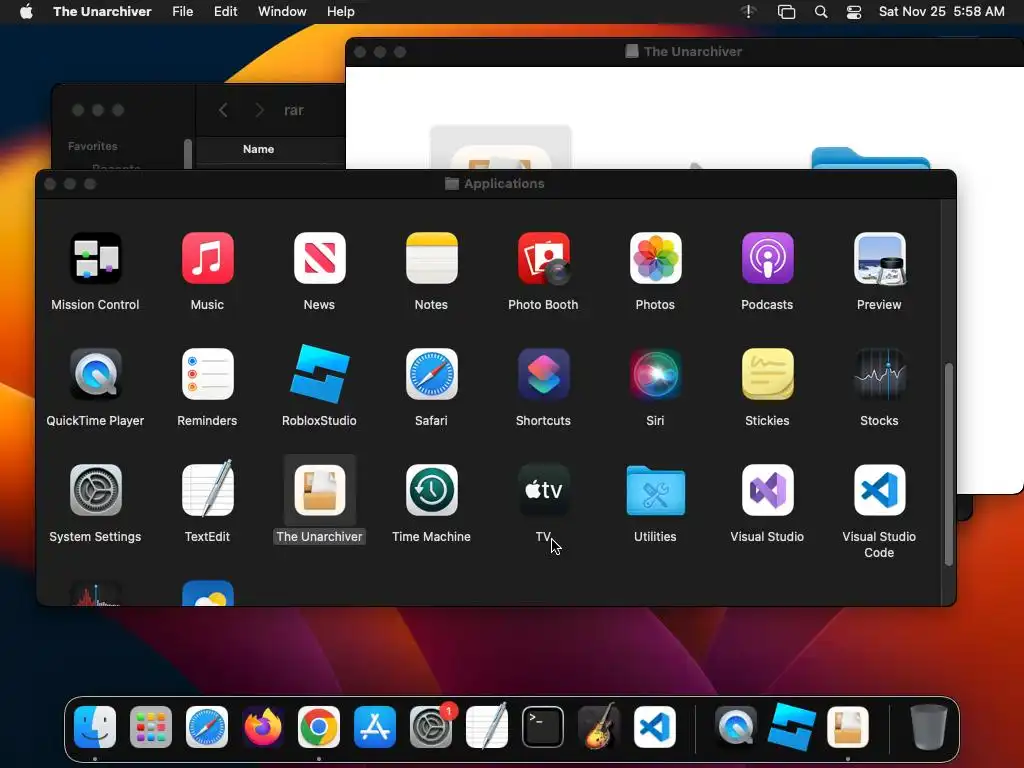Open the Stickies app icon
This screenshot has height=768, width=1024.
[767, 374]
